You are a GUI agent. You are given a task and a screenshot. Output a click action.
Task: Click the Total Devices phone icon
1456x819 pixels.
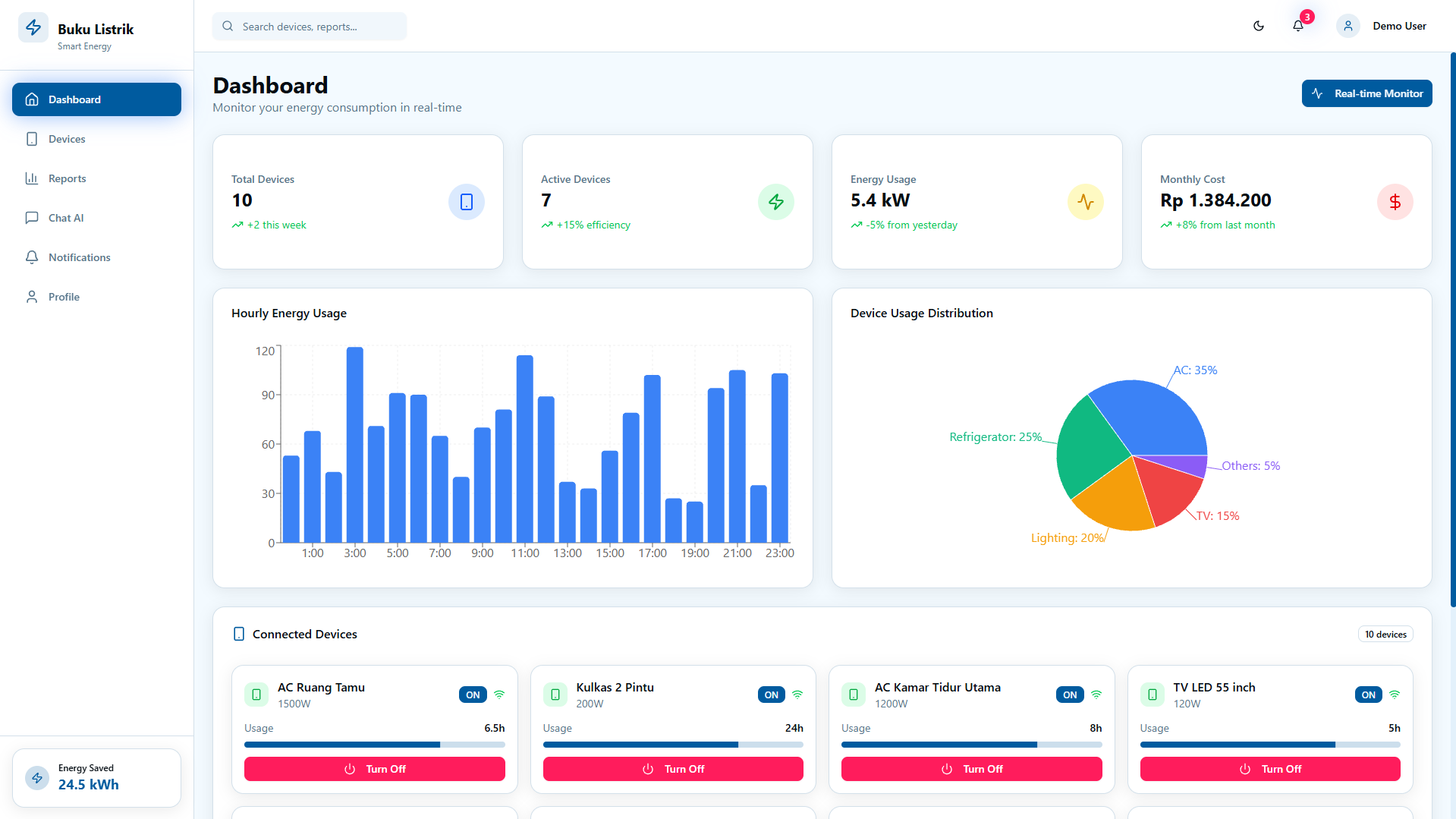[x=467, y=202]
